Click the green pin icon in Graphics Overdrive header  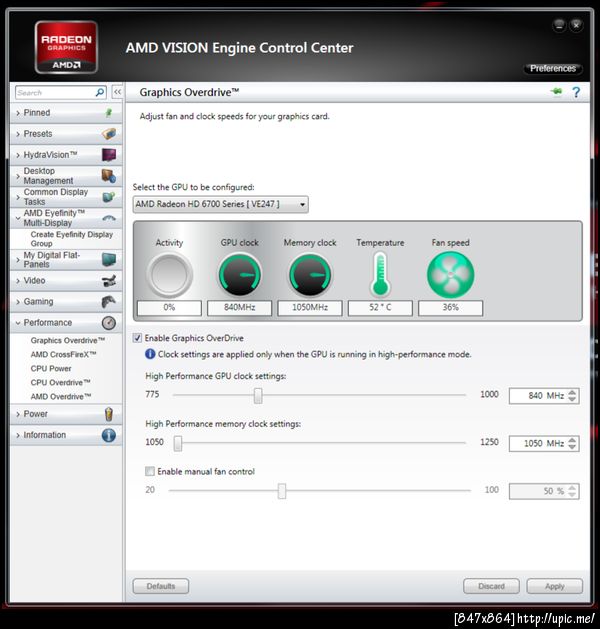click(x=557, y=92)
